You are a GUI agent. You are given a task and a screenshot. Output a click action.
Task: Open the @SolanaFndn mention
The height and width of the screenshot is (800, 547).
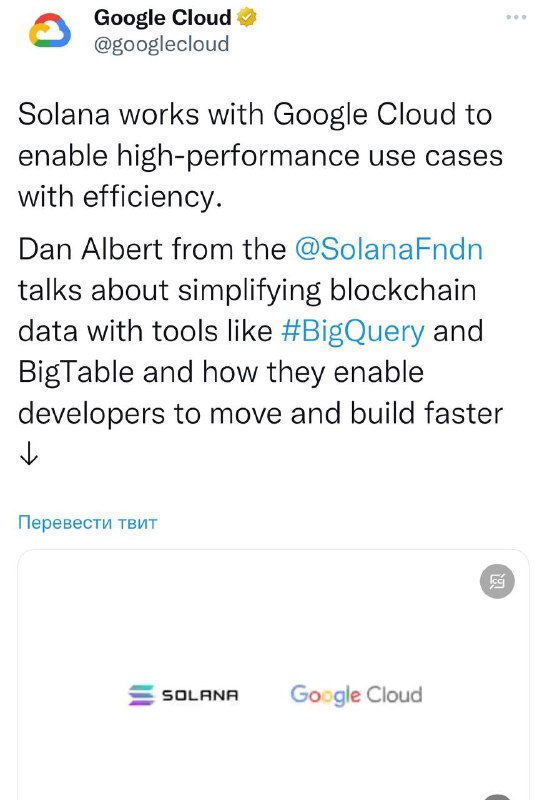tap(389, 249)
